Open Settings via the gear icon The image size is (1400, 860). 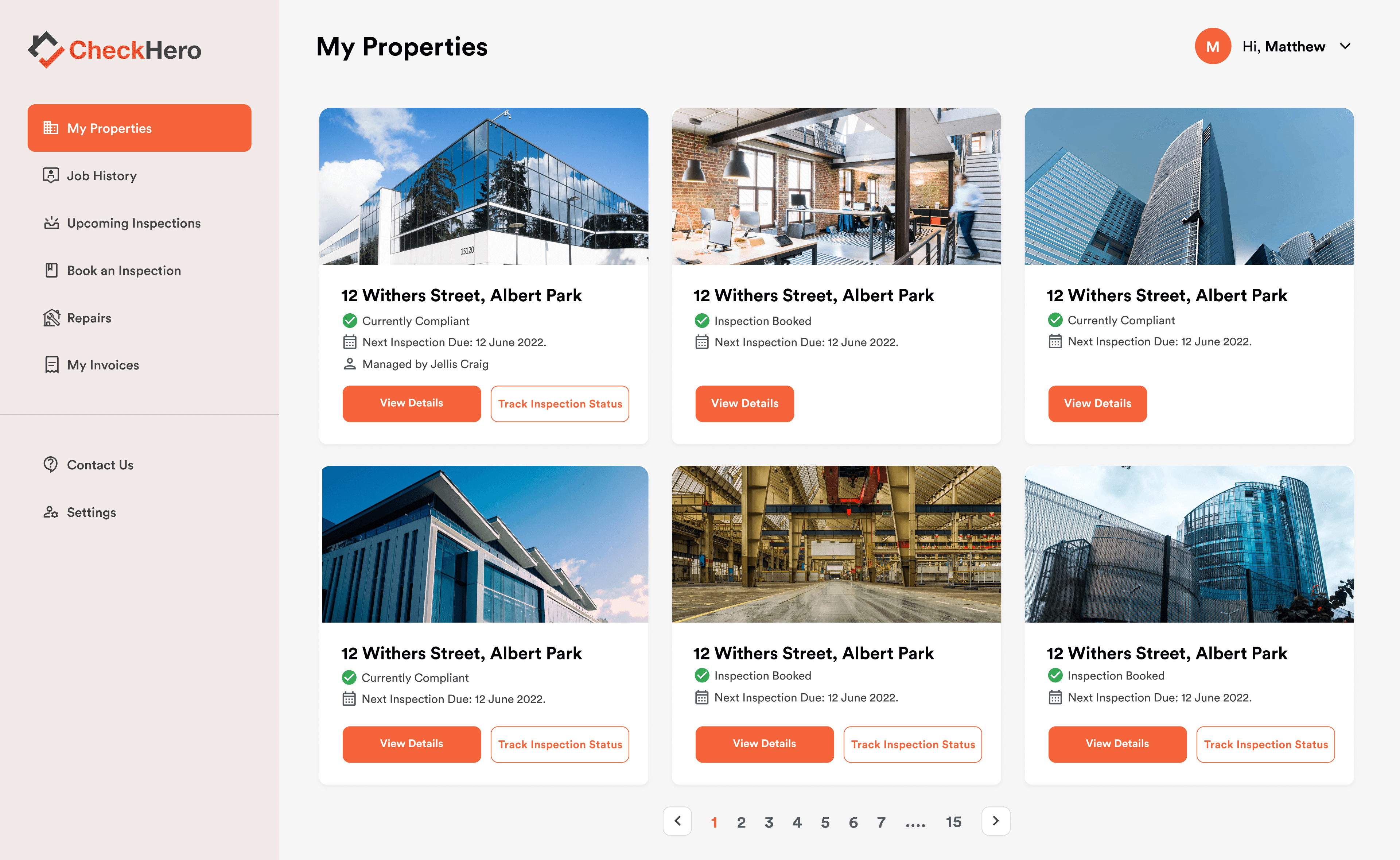point(51,512)
